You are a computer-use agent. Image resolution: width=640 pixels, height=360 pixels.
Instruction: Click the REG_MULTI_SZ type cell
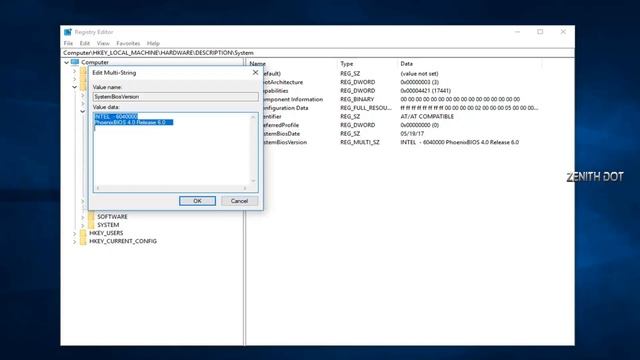tap(360, 142)
